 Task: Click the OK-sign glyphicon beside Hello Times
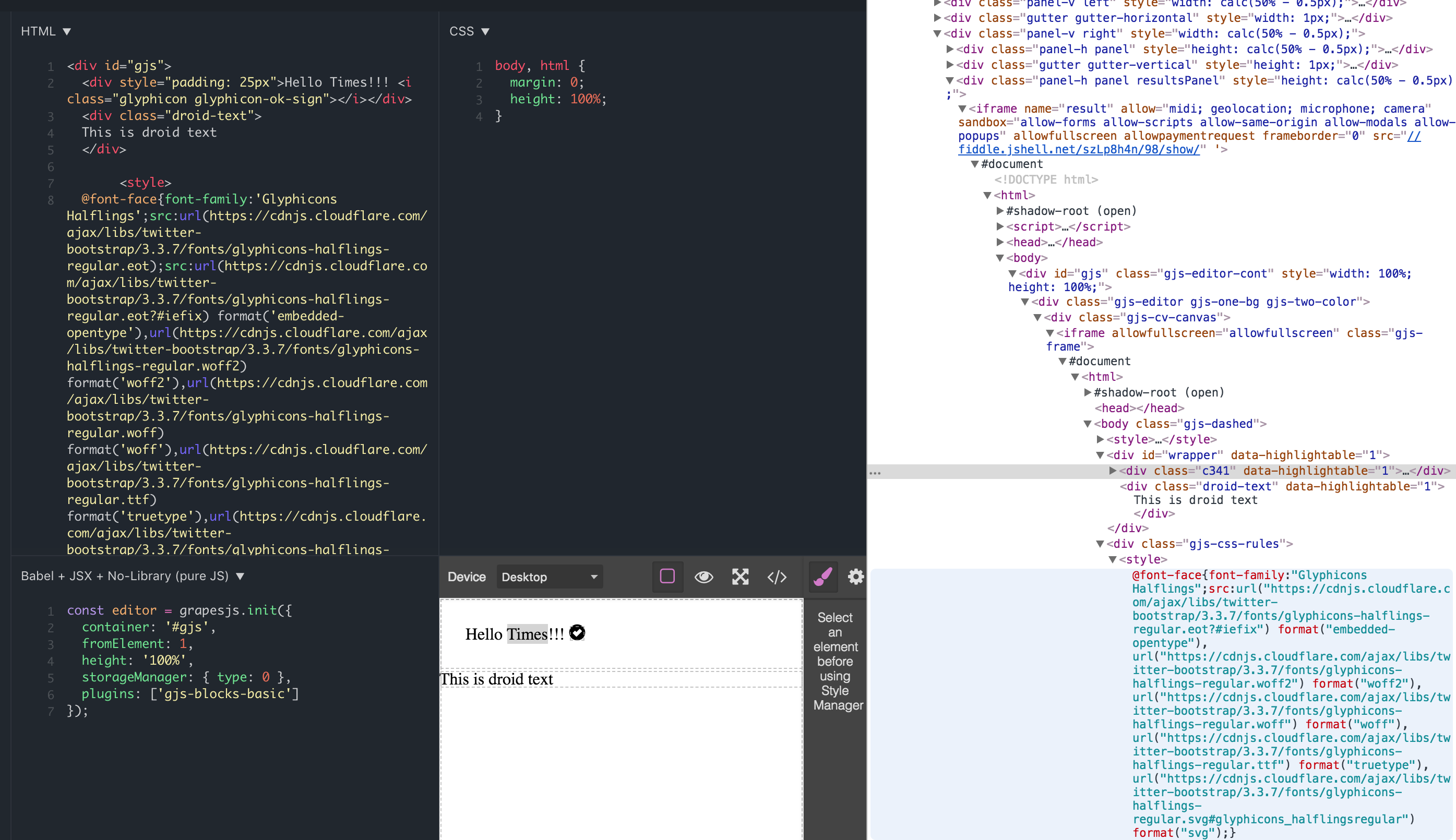point(577,633)
